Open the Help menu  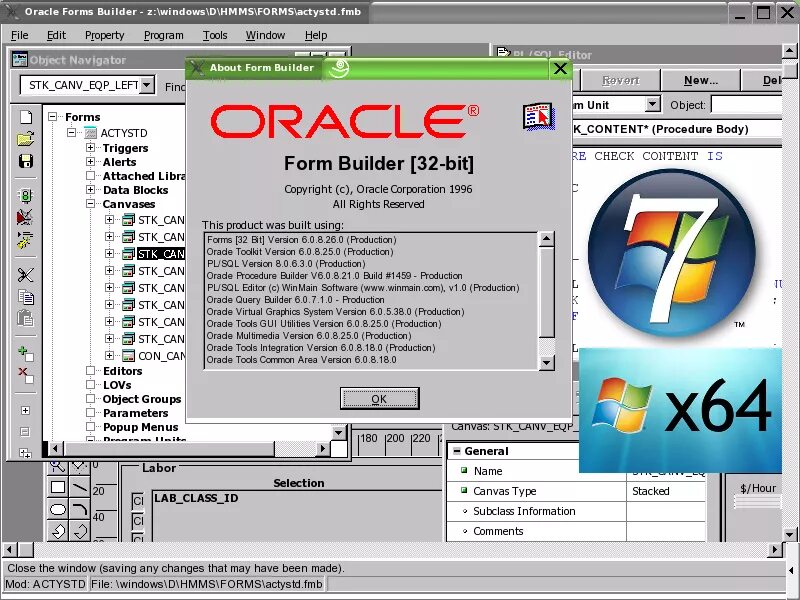pyautogui.click(x=316, y=35)
